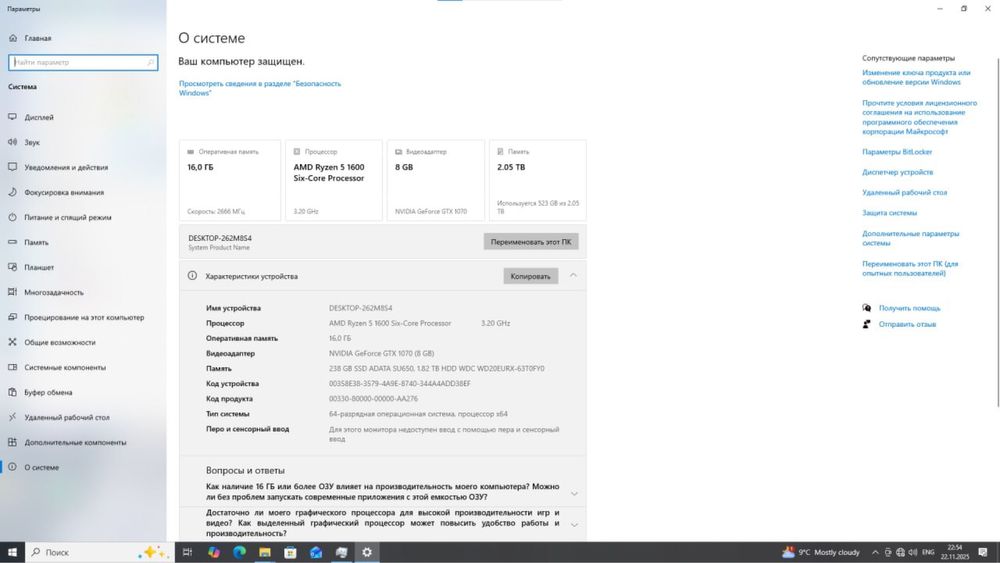Open the Параметры BitLocker link
Image resolution: width=1000 pixels, height=563 pixels.
897,152
